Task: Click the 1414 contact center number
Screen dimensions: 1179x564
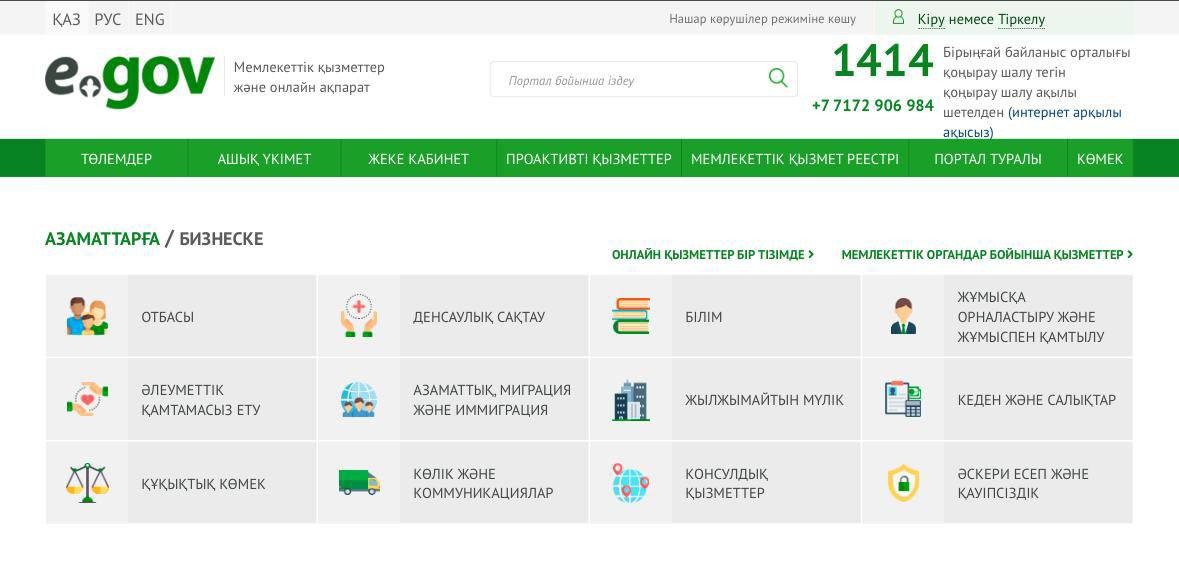Action: (883, 61)
